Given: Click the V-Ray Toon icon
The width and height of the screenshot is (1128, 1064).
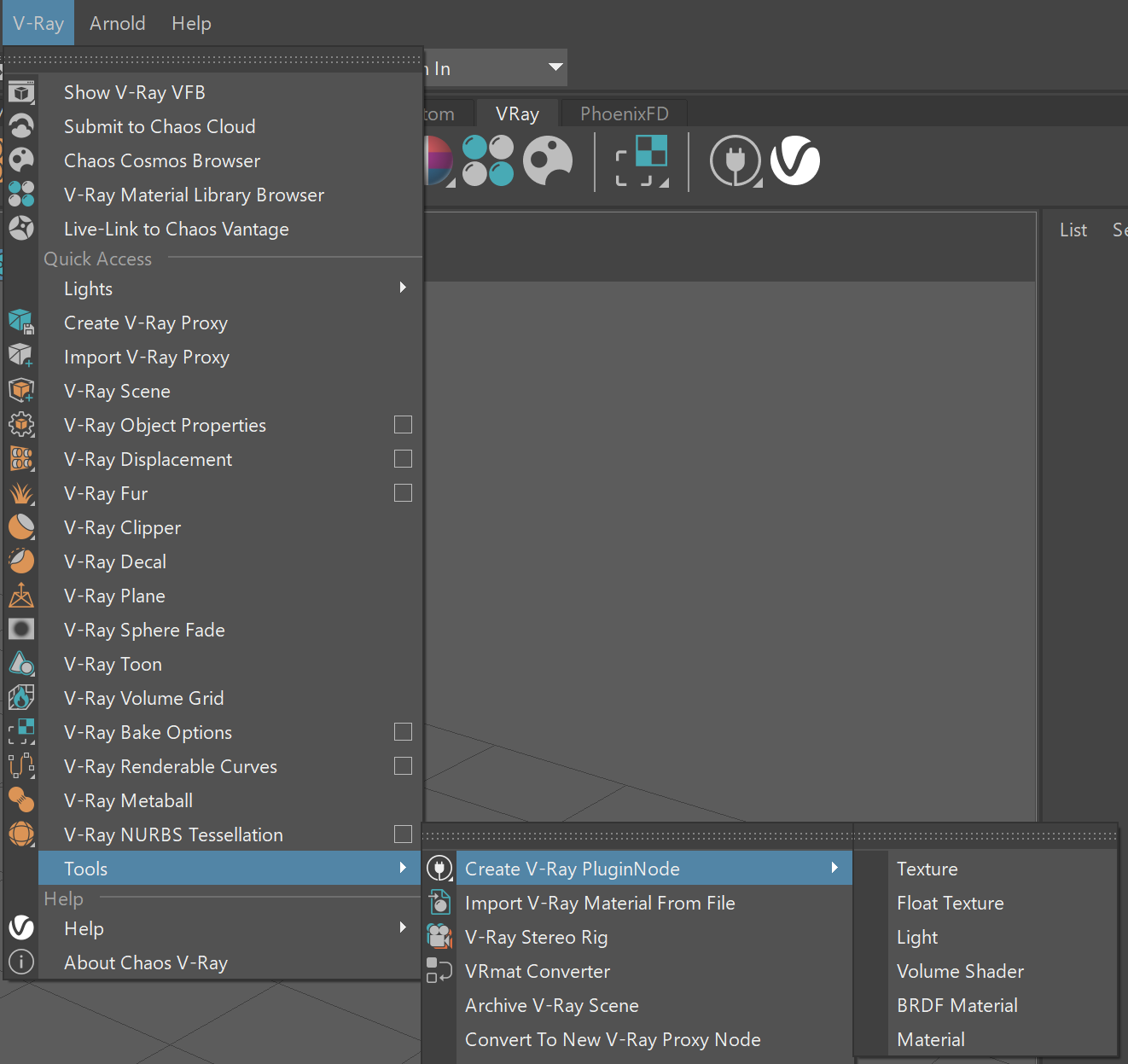Looking at the screenshot, I should 21,664.
